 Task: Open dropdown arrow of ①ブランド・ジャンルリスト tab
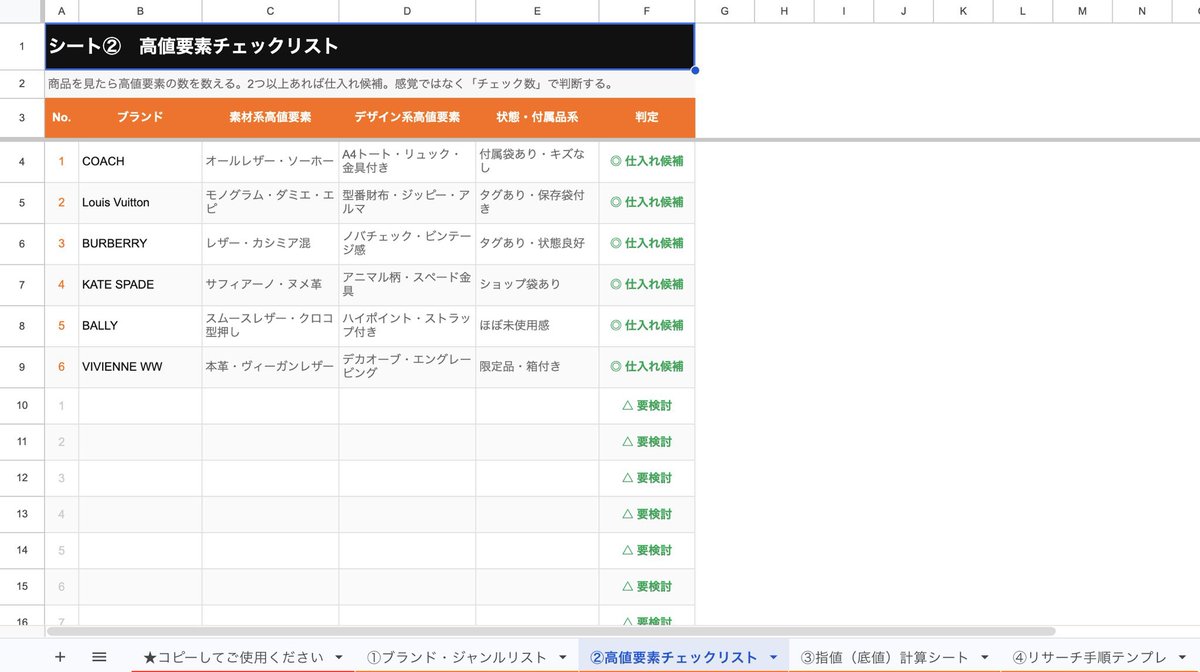561,657
